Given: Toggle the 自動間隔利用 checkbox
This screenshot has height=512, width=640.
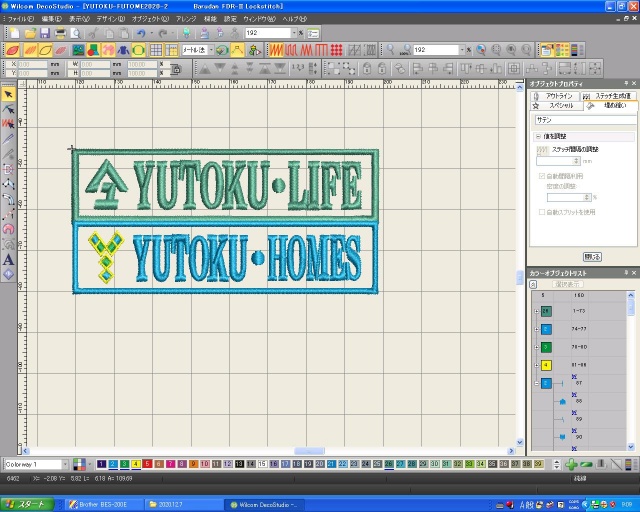Looking at the screenshot, I should [542, 176].
